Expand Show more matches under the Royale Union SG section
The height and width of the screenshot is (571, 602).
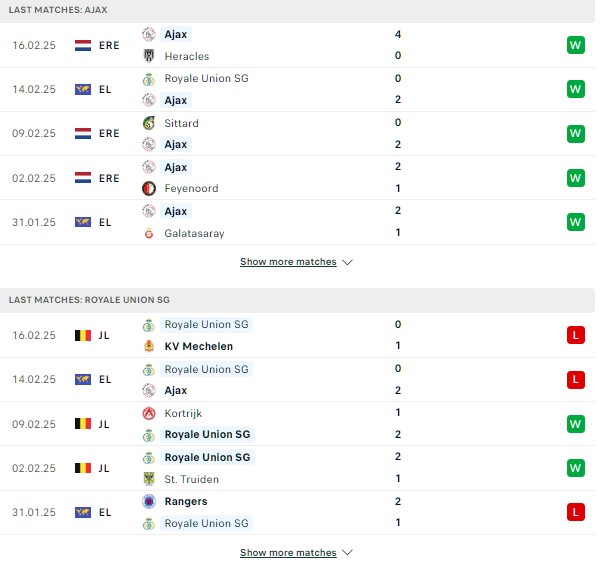(288, 553)
